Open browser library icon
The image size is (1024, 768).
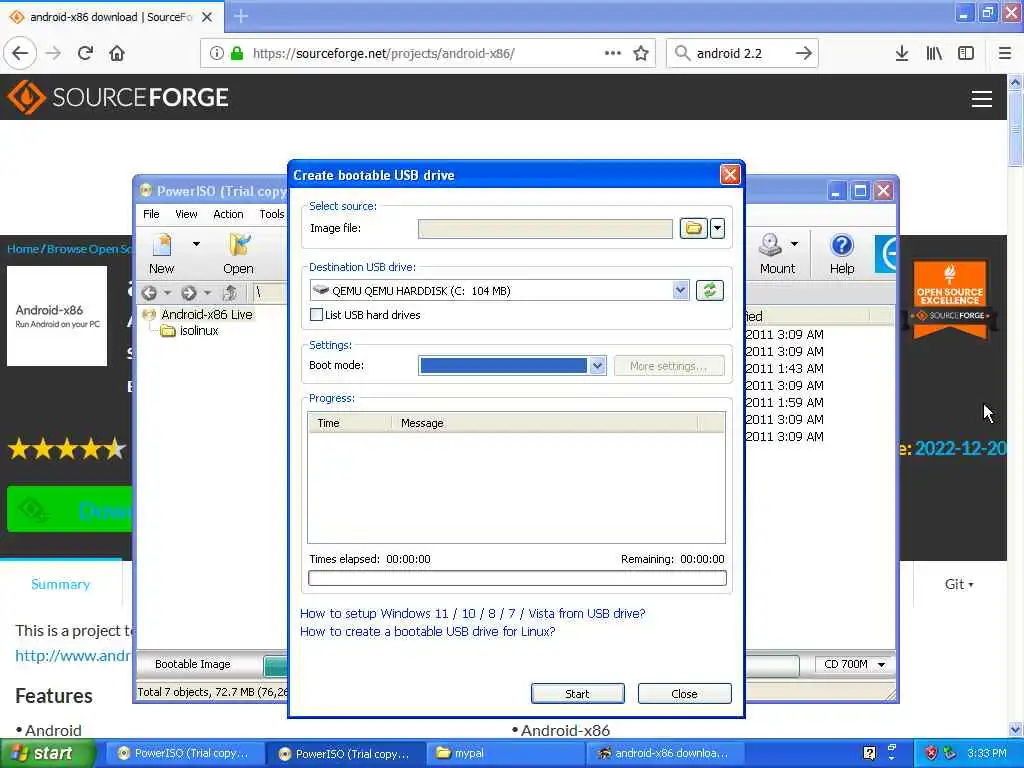tap(934, 53)
